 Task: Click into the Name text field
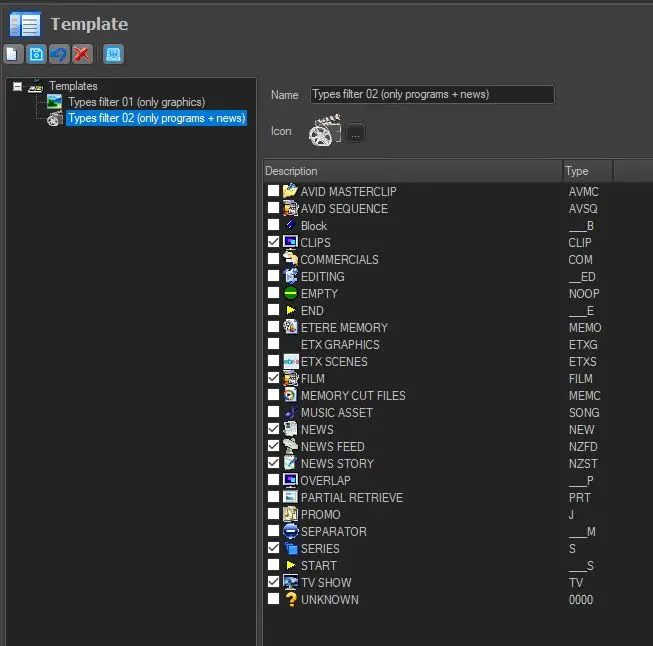click(431, 94)
